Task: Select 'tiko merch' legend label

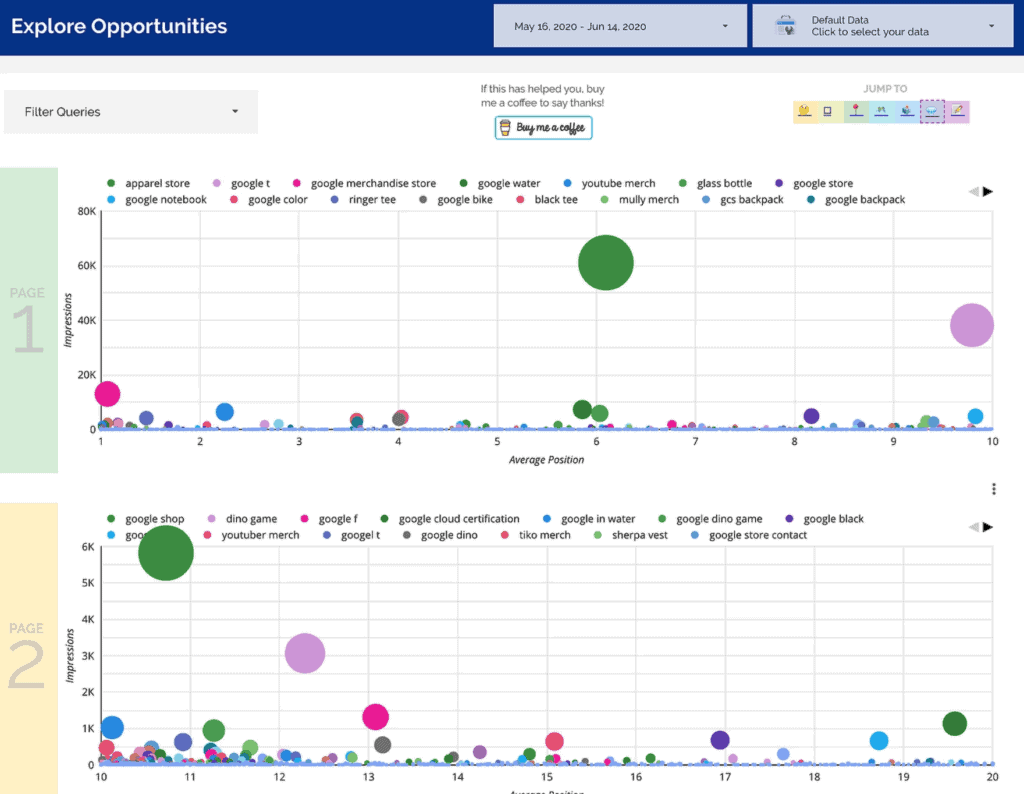Action: 545,535
